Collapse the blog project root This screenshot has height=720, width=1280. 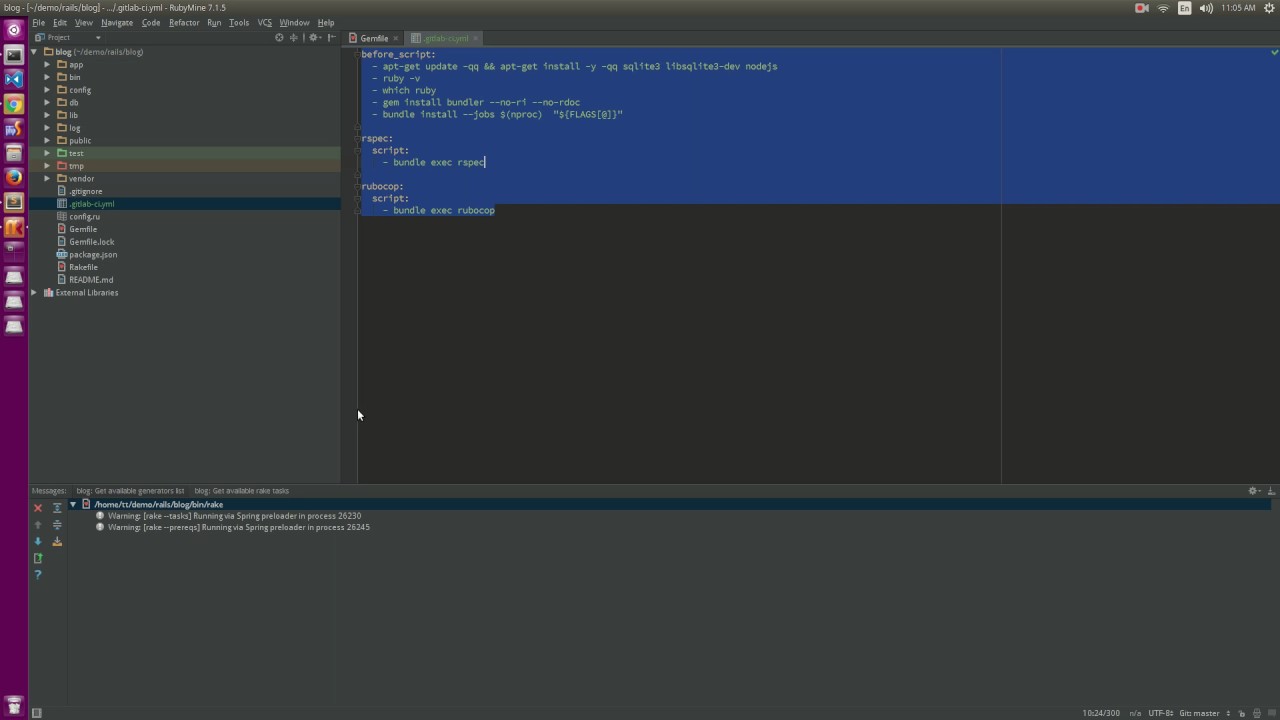tap(34, 52)
